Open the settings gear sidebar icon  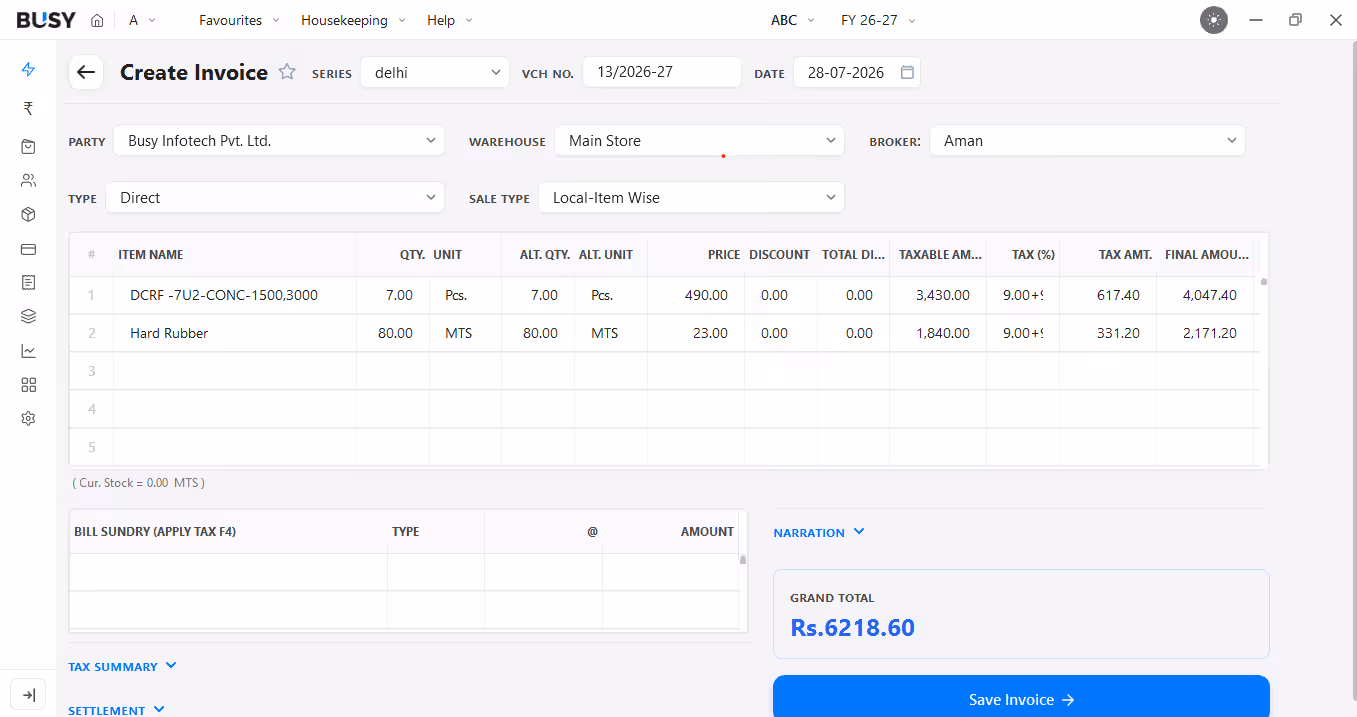click(x=28, y=419)
